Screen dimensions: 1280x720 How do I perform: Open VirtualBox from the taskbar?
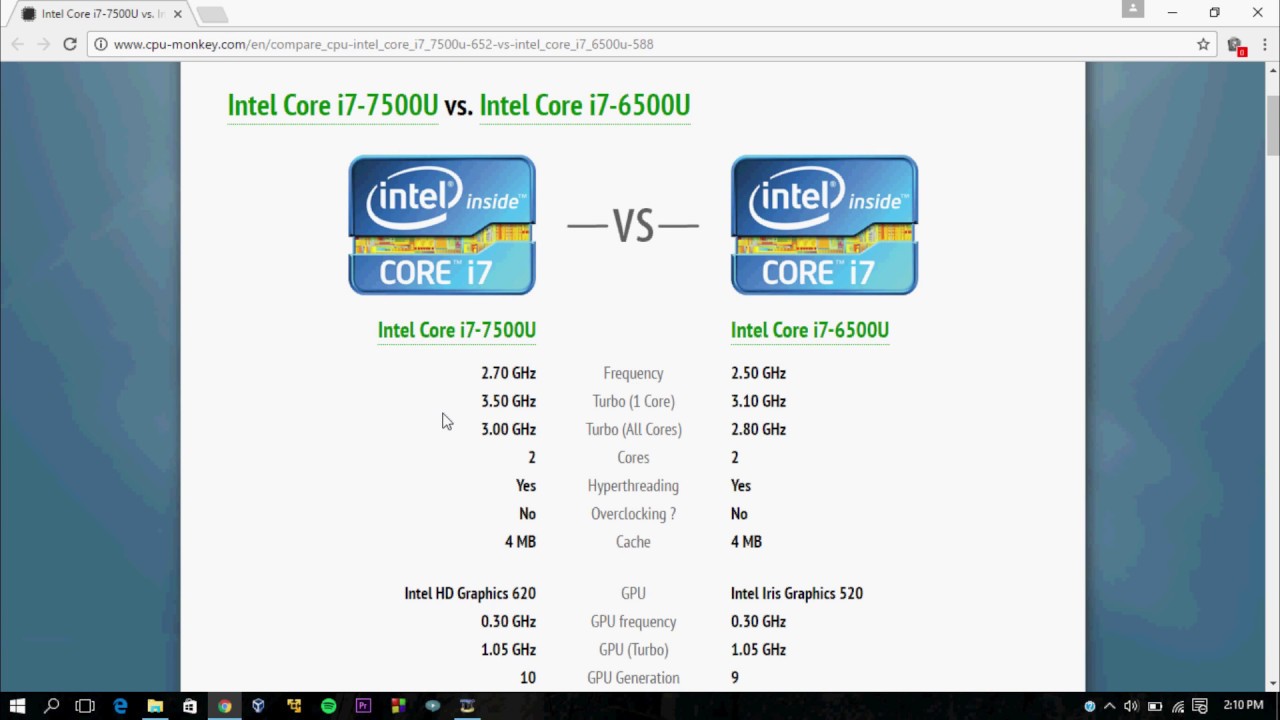pyautogui.click(x=259, y=706)
